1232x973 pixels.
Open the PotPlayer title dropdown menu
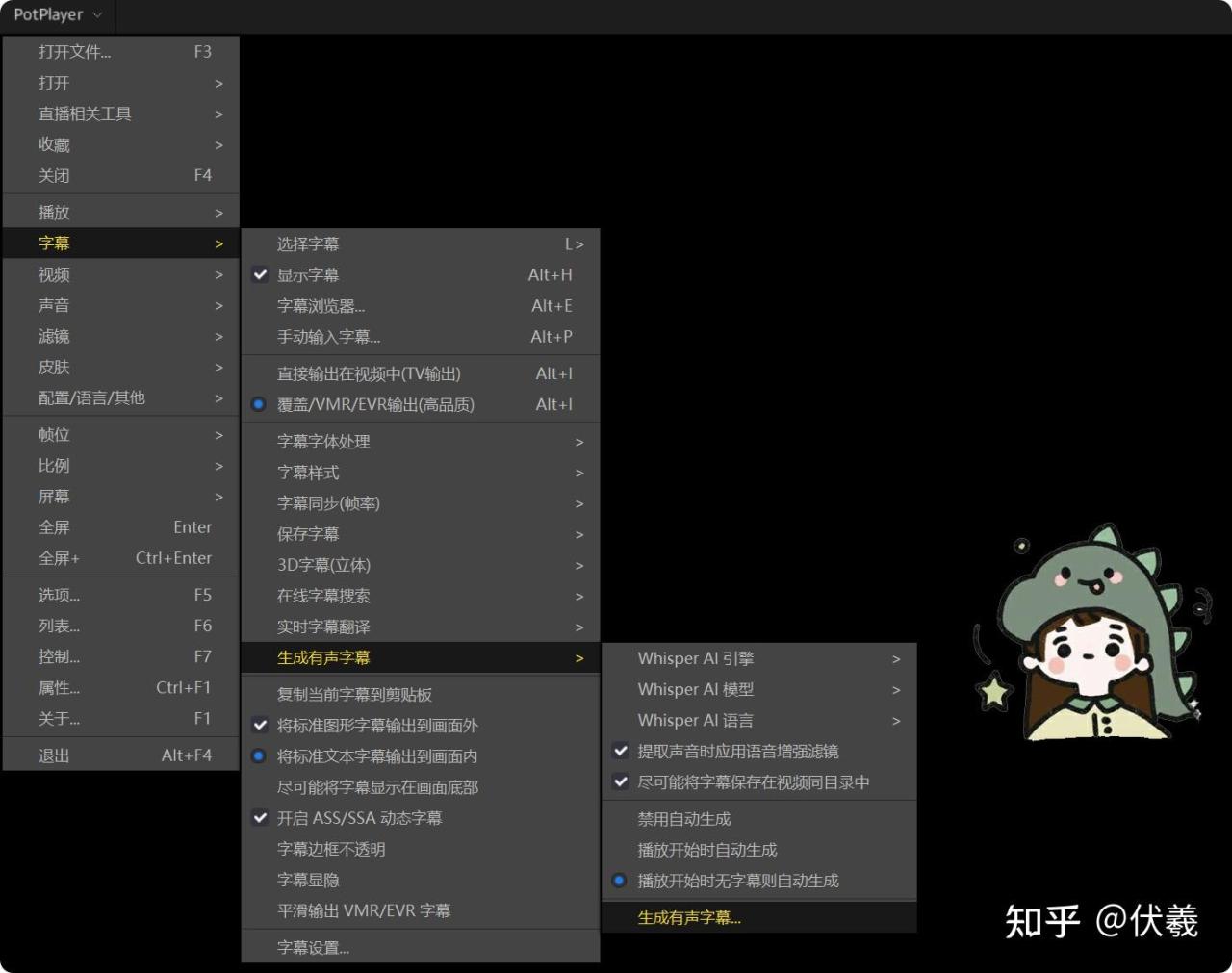(x=57, y=15)
